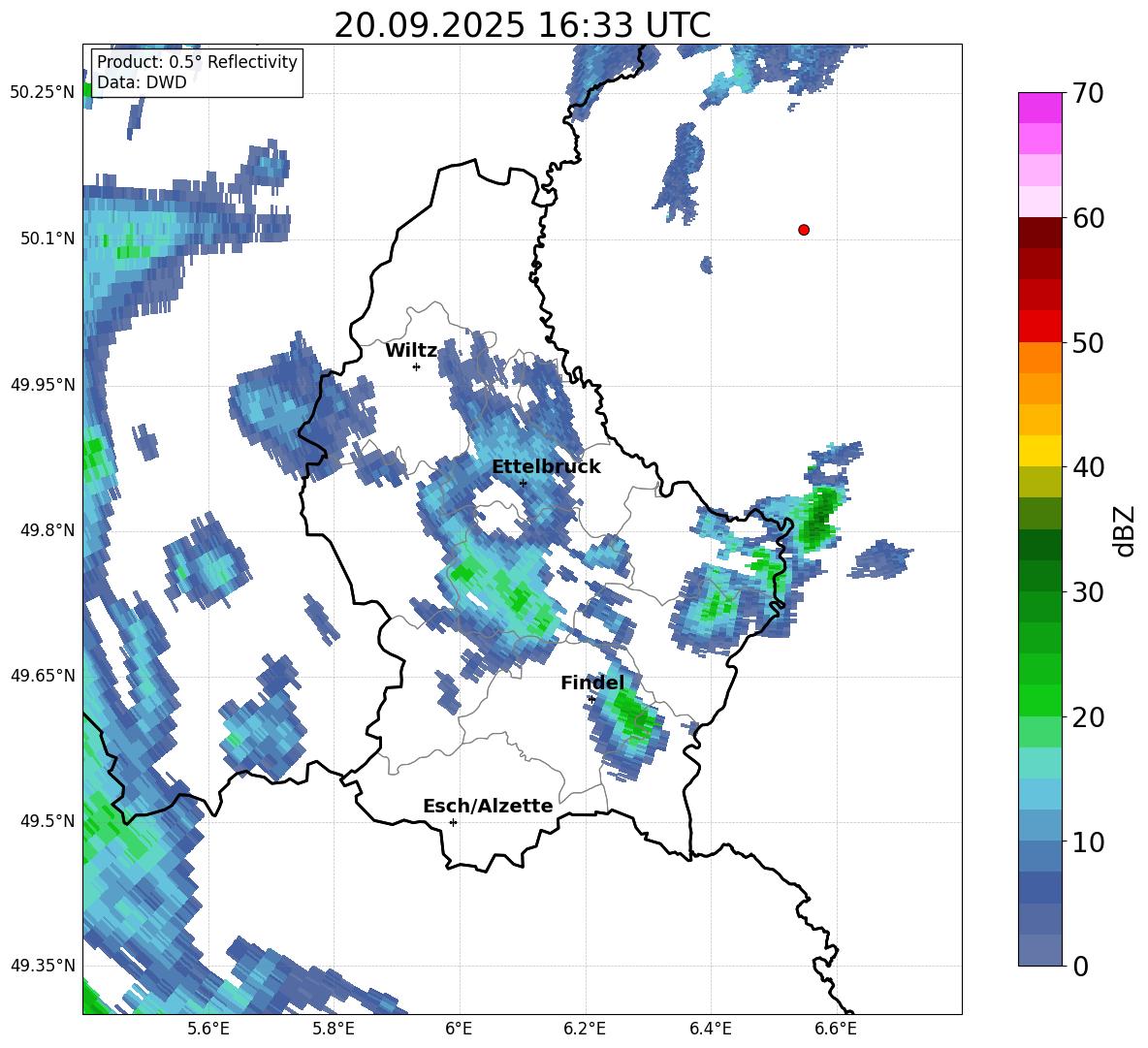Screen dimensions: 1148x1048
Task: Click the 40 value on the colorbar
Action: click(1088, 467)
